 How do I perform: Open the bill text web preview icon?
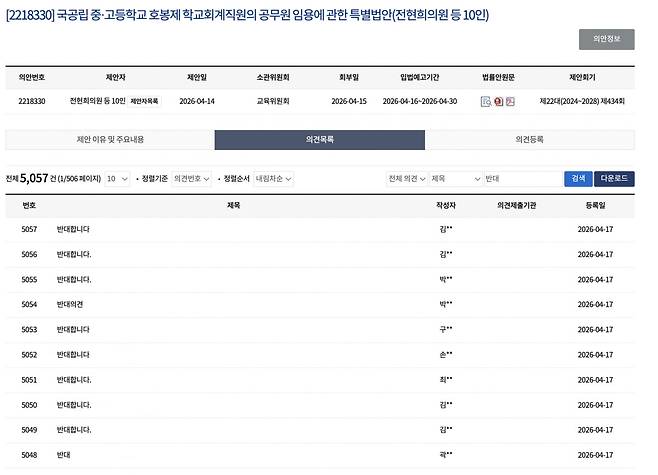tap(486, 102)
